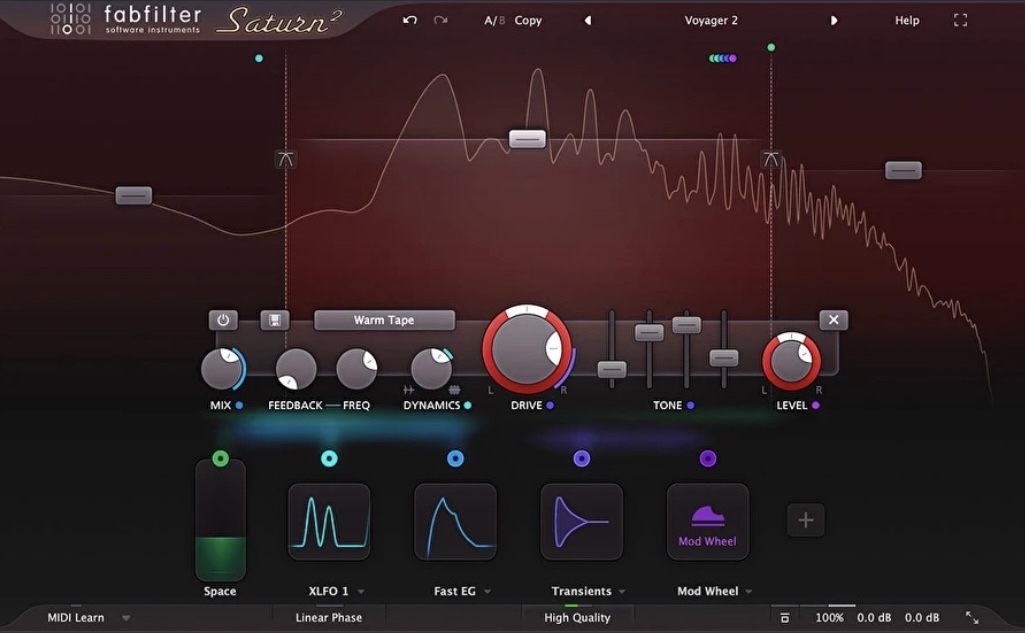Viewport: 1025px width, 633px height.
Task: Select the Fast EG envelope icon
Action: [455, 521]
